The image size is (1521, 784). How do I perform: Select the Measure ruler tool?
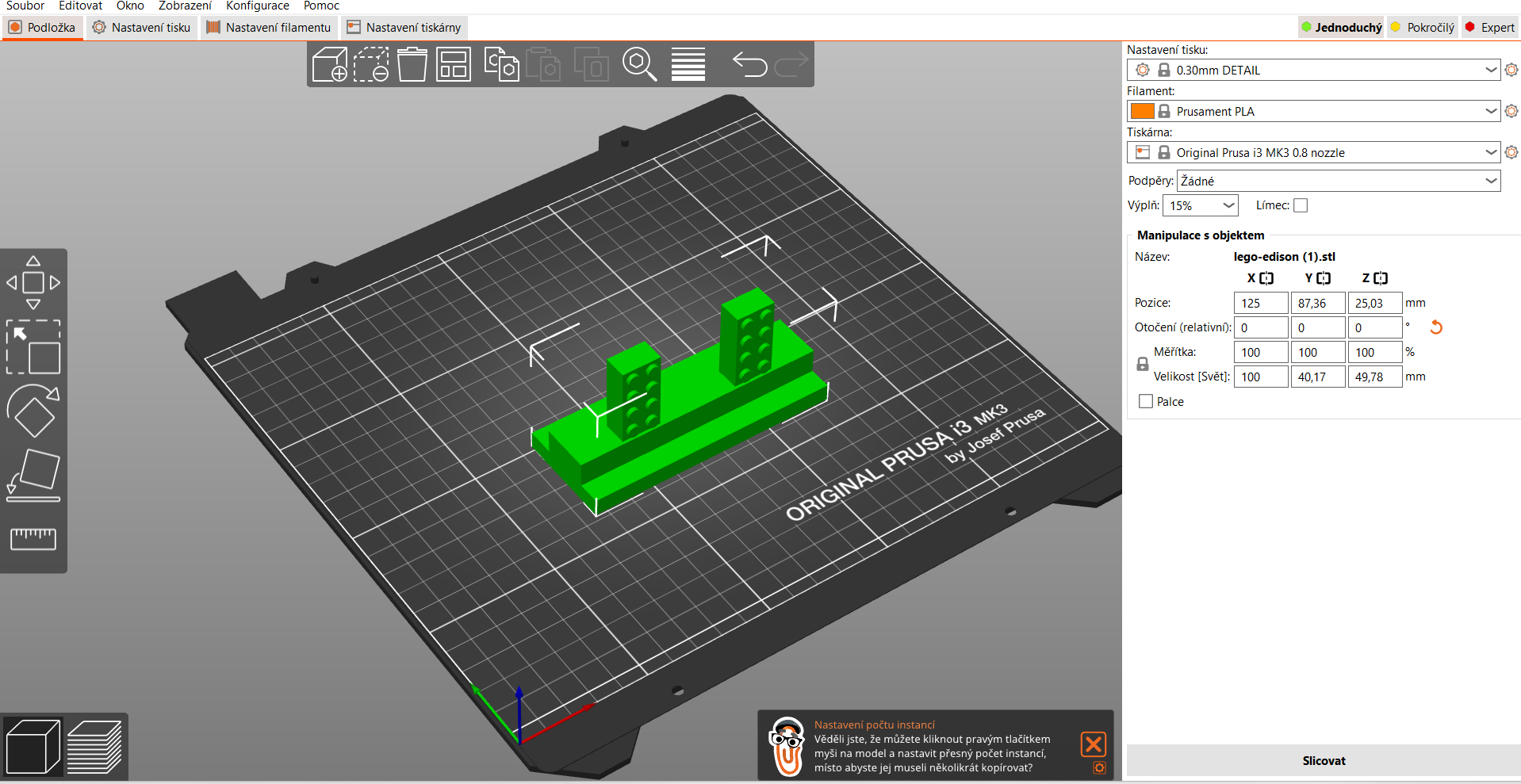[x=33, y=539]
